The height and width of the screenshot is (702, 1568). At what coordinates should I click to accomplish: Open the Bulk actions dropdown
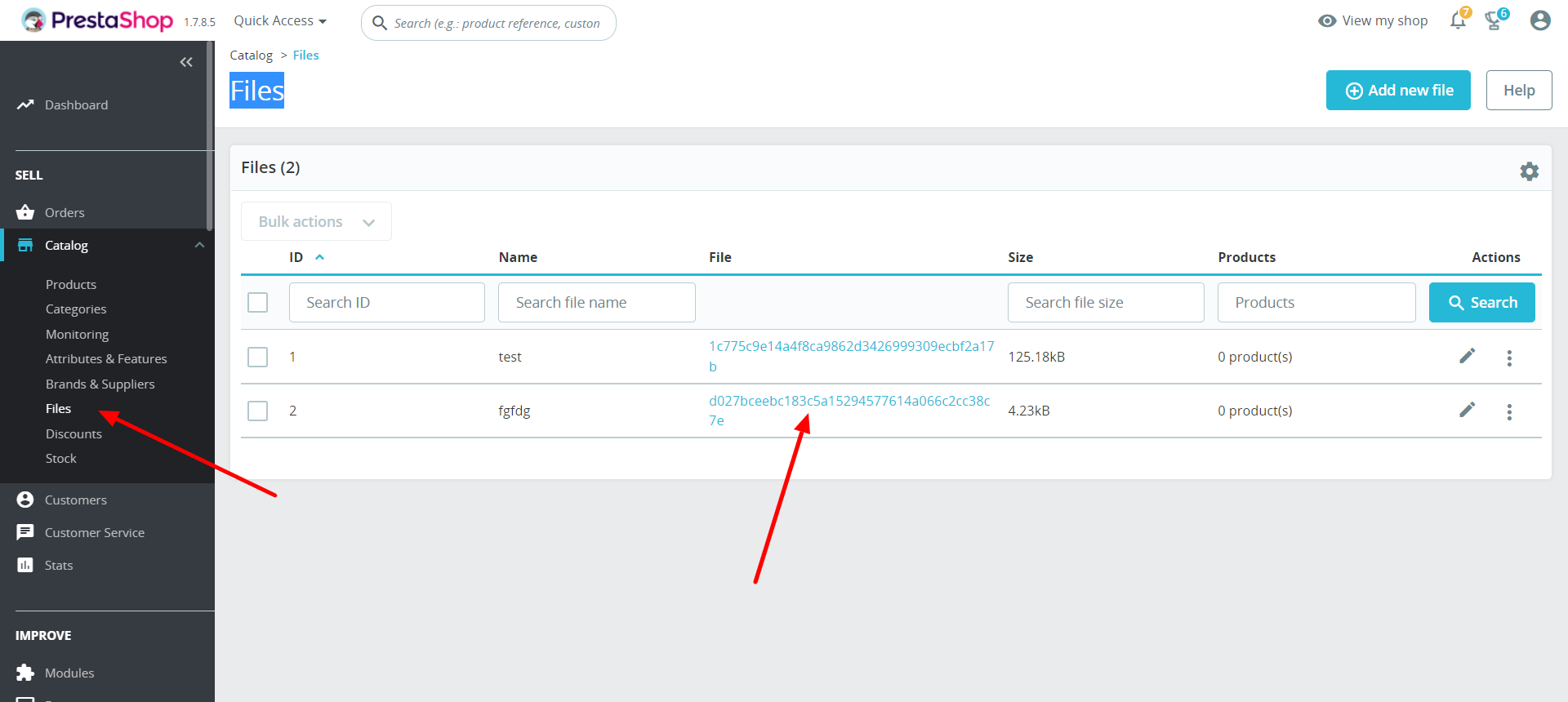[x=316, y=221]
